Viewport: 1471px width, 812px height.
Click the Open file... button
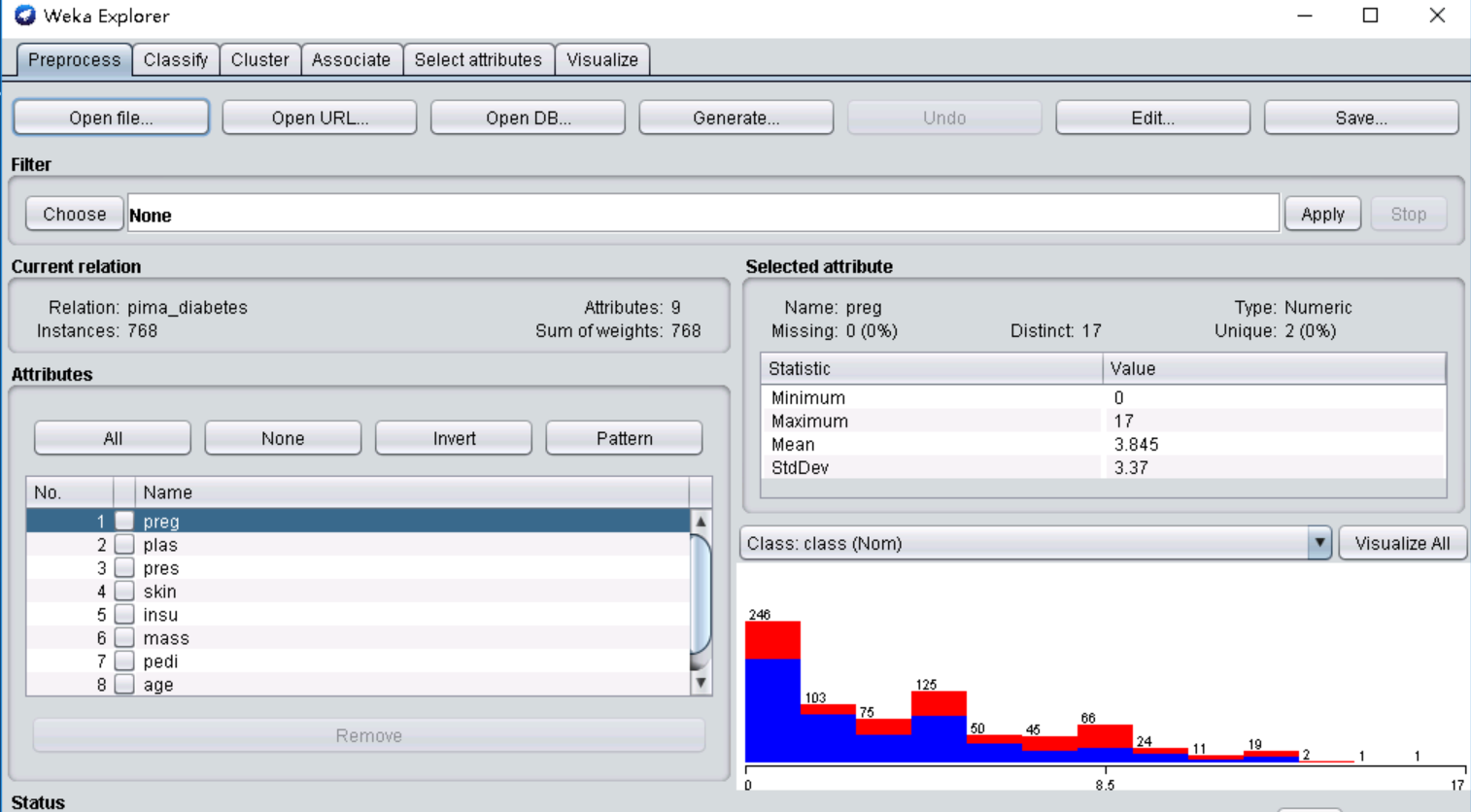click(111, 118)
